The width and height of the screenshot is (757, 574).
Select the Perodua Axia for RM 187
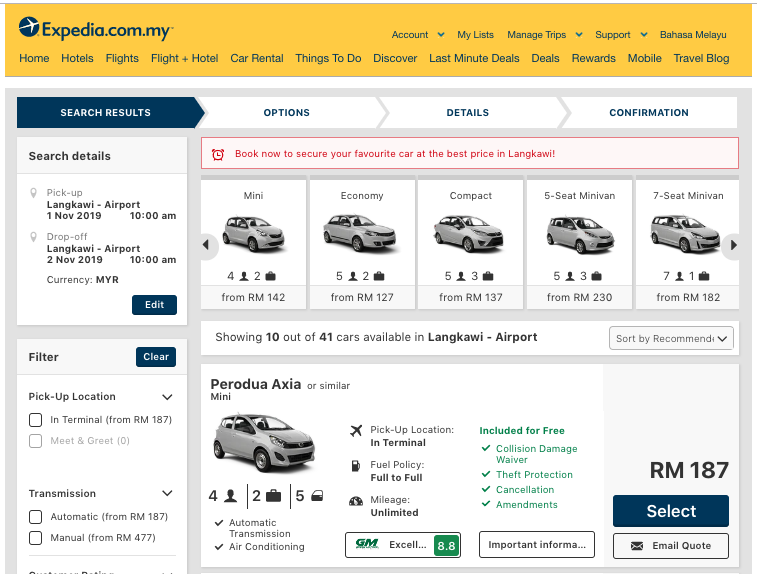671,511
